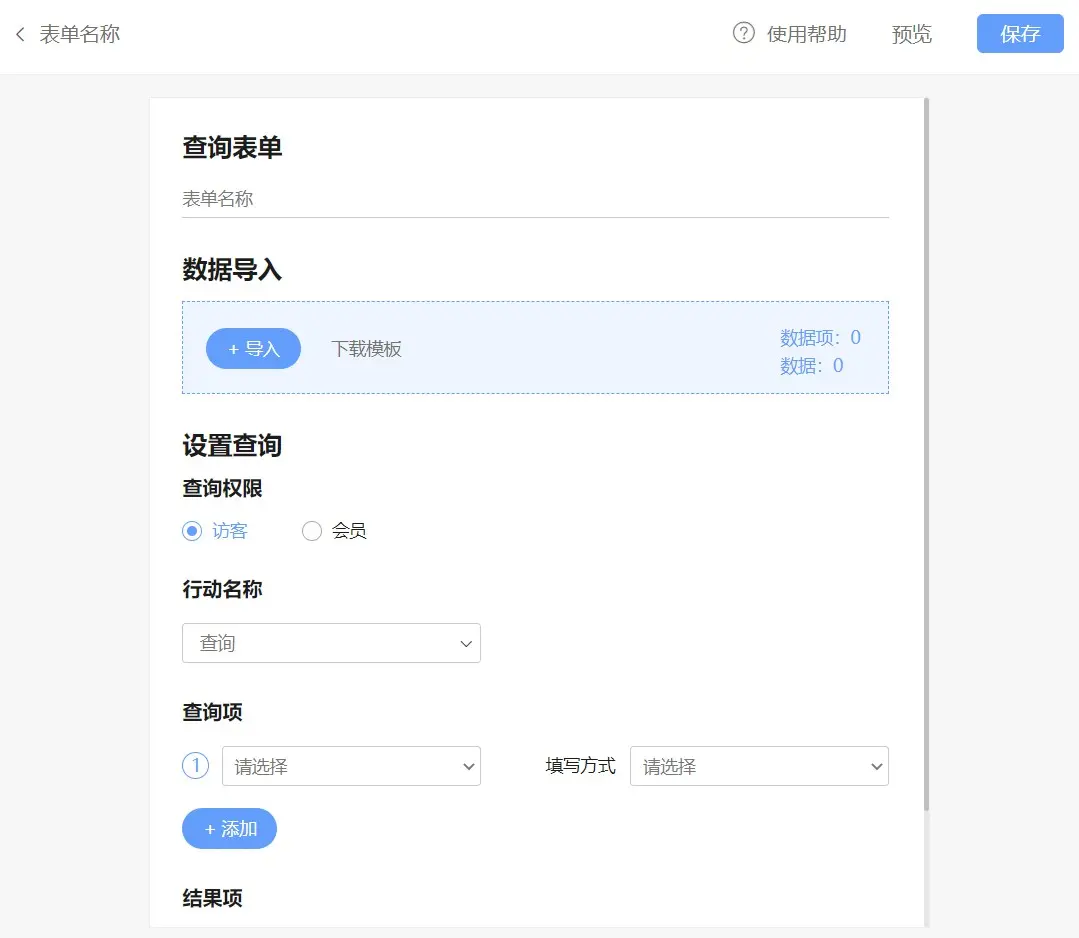Download the template via 下载模板

[366, 349]
